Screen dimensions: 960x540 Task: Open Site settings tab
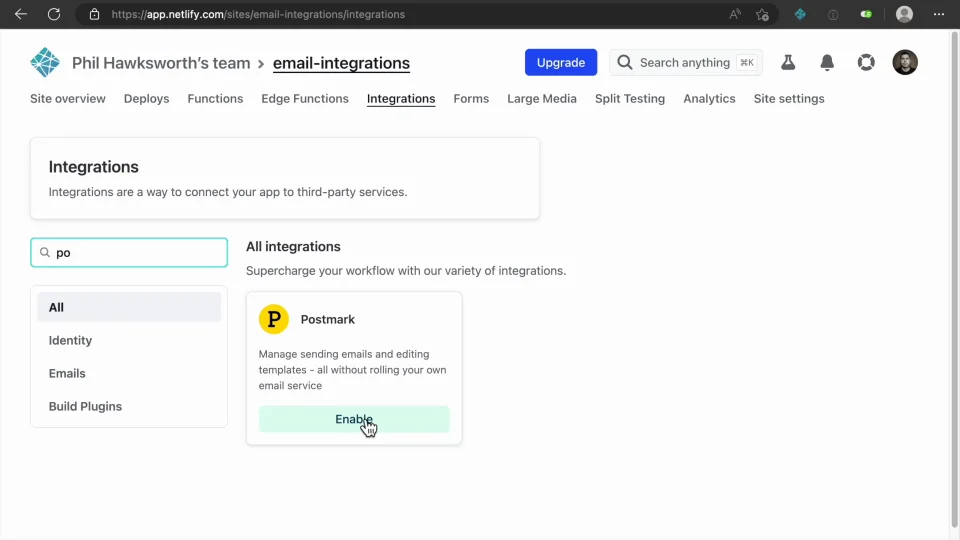click(789, 99)
